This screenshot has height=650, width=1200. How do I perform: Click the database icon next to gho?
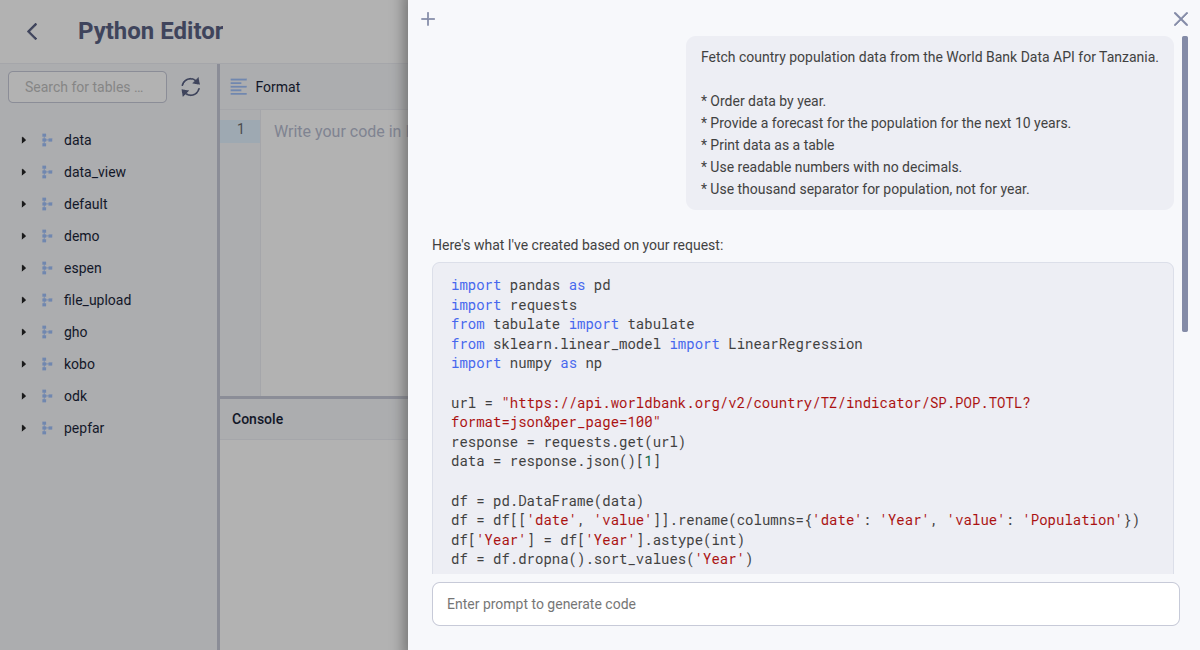45,331
